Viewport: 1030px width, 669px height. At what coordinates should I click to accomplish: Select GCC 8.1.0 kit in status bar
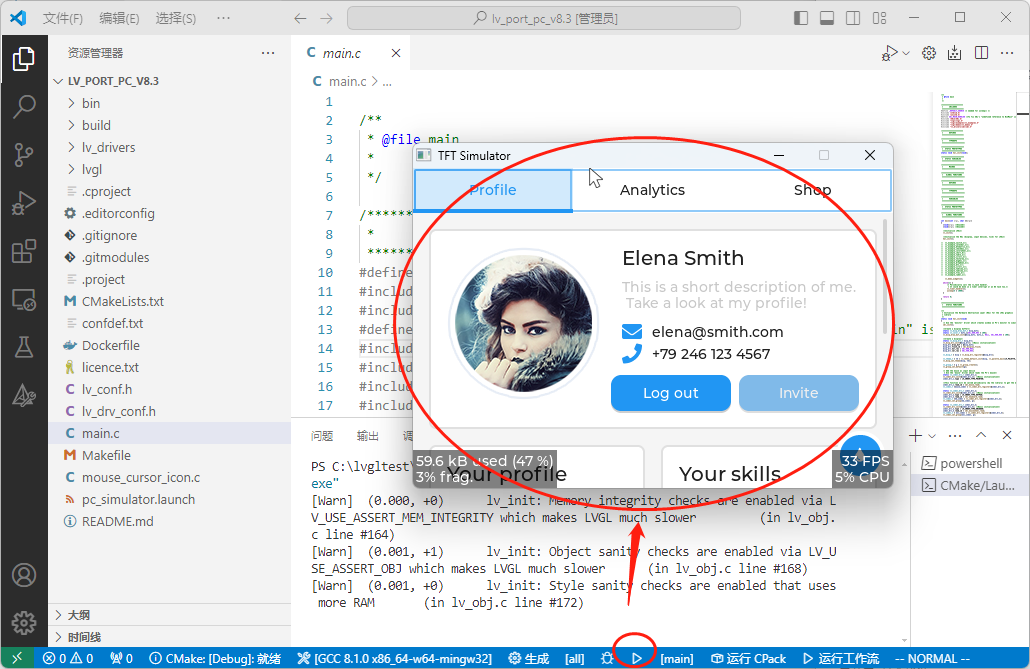click(x=394, y=658)
